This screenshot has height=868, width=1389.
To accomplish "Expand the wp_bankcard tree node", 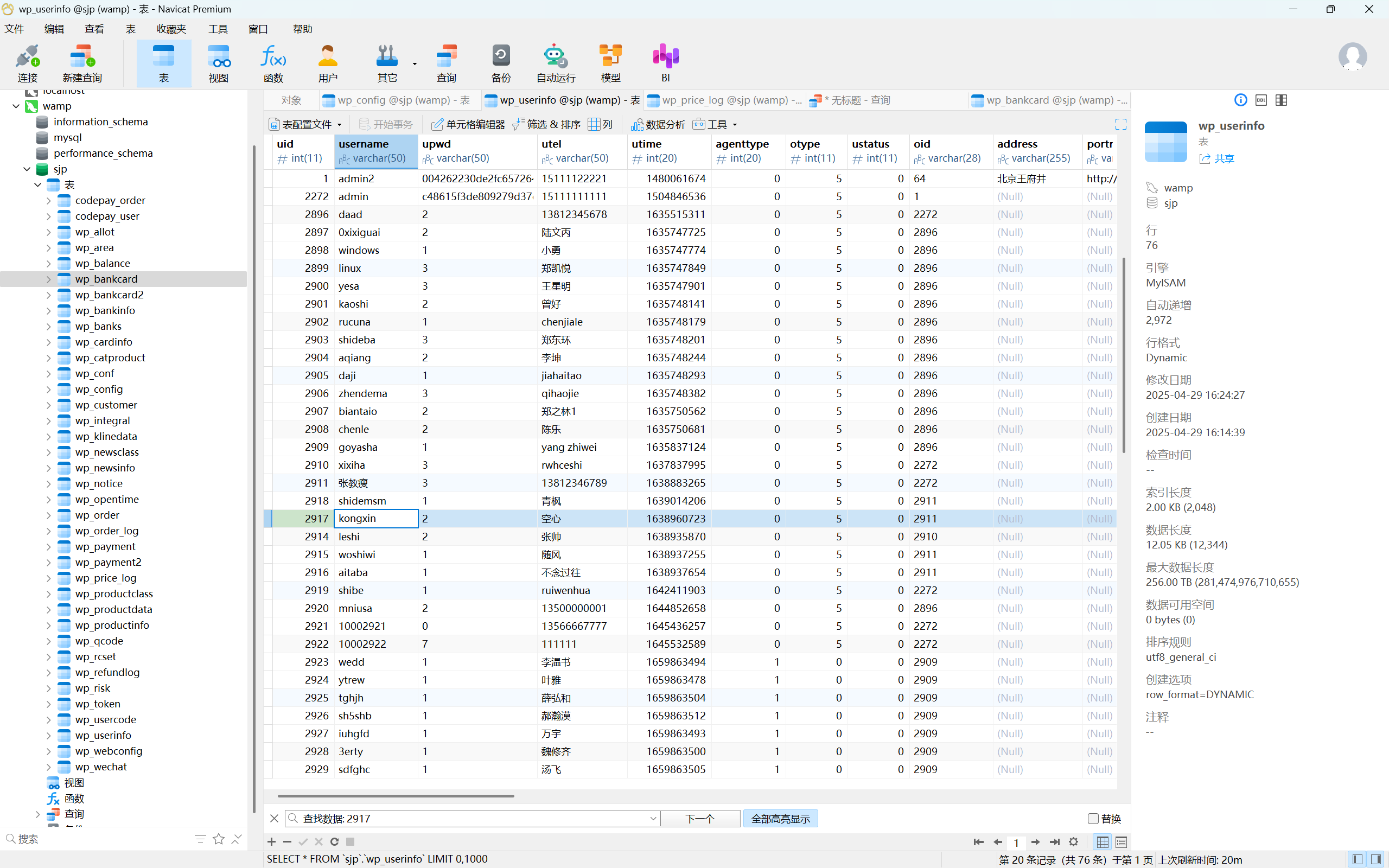I will tap(49, 279).
